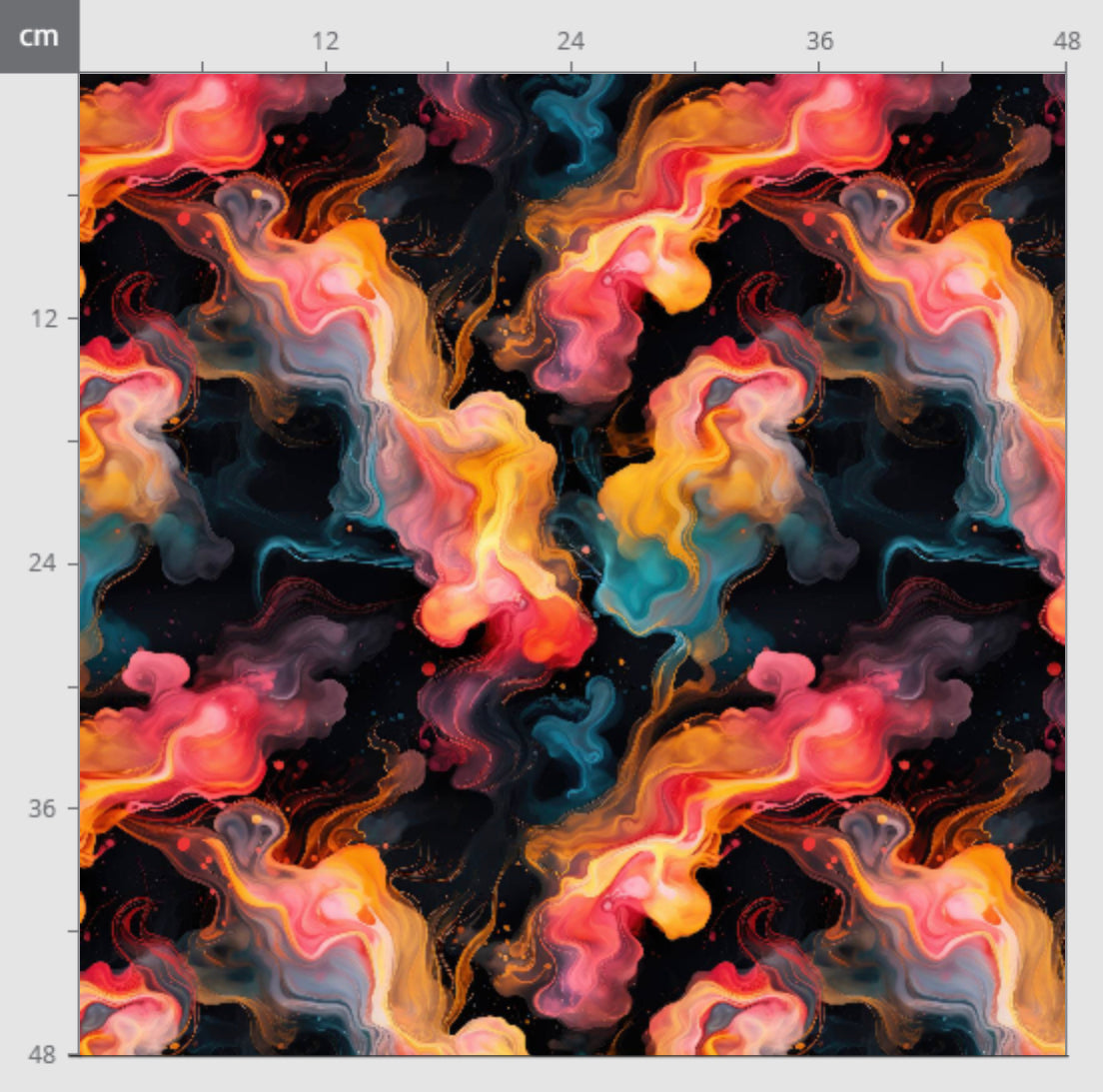Click the 24 mark on left ruler

(42, 562)
